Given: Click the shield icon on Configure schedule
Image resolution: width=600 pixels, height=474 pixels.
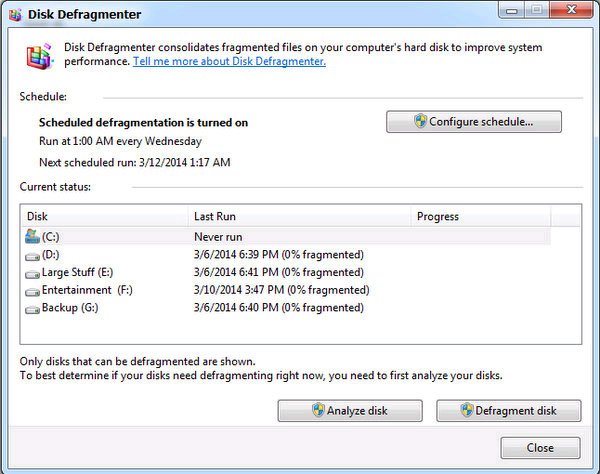Looking at the screenshot, I should (x=420, y=121).
